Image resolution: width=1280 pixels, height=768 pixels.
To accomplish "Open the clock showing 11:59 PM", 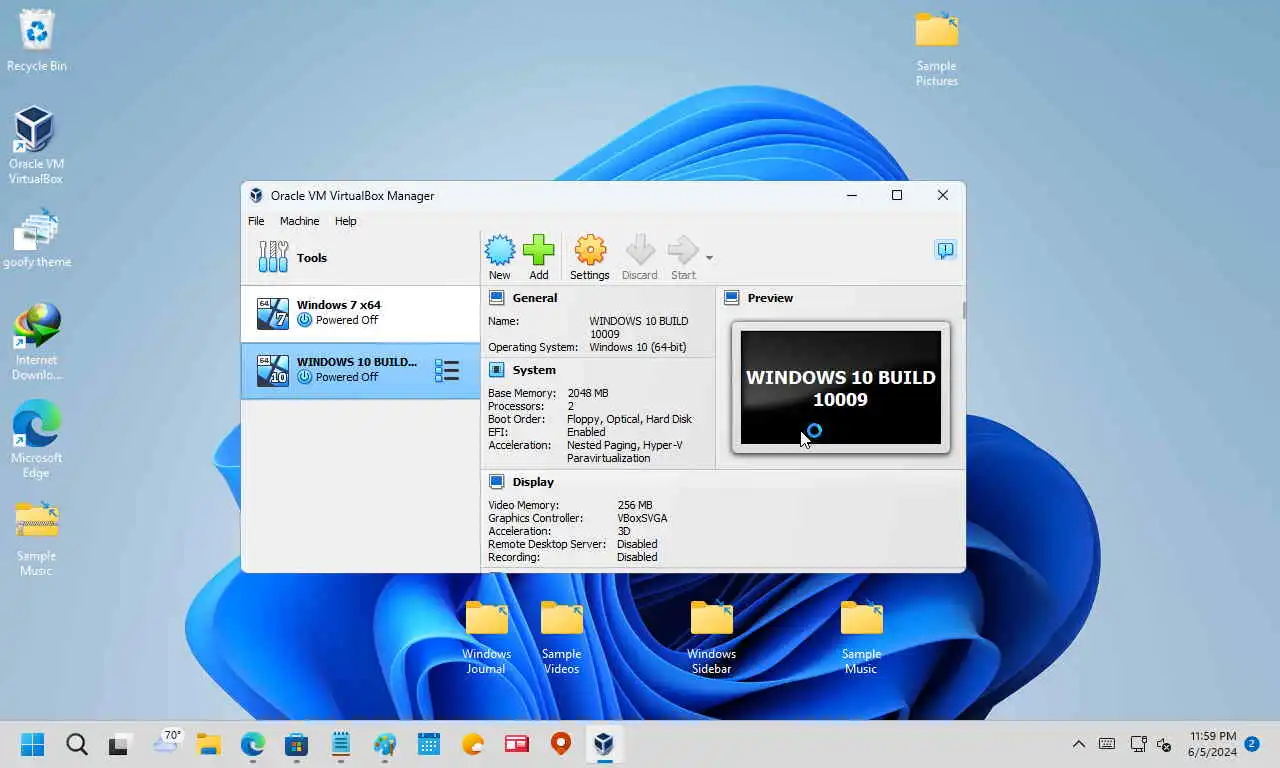I will click(1213, 744).
